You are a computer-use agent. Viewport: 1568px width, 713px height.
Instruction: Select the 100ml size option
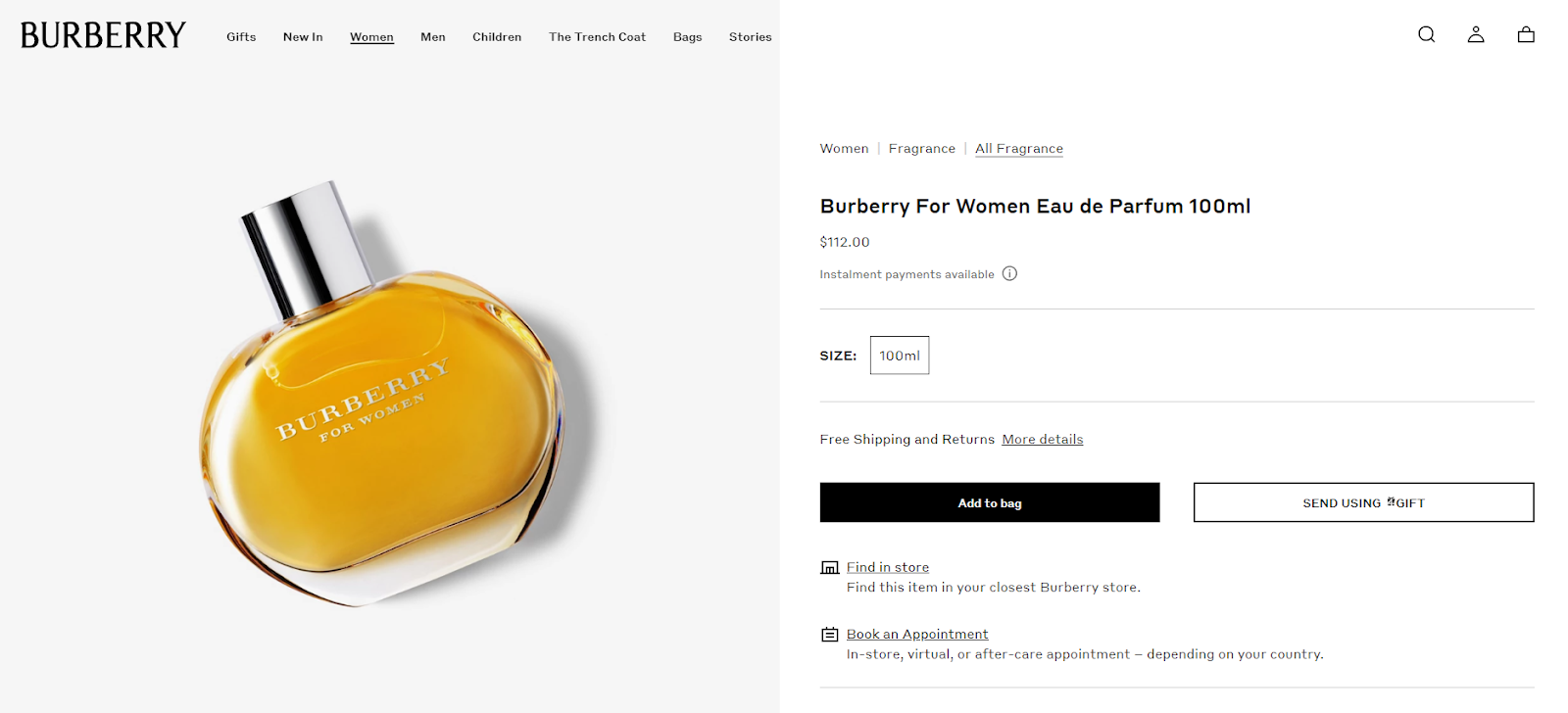(x=899, y=356)
